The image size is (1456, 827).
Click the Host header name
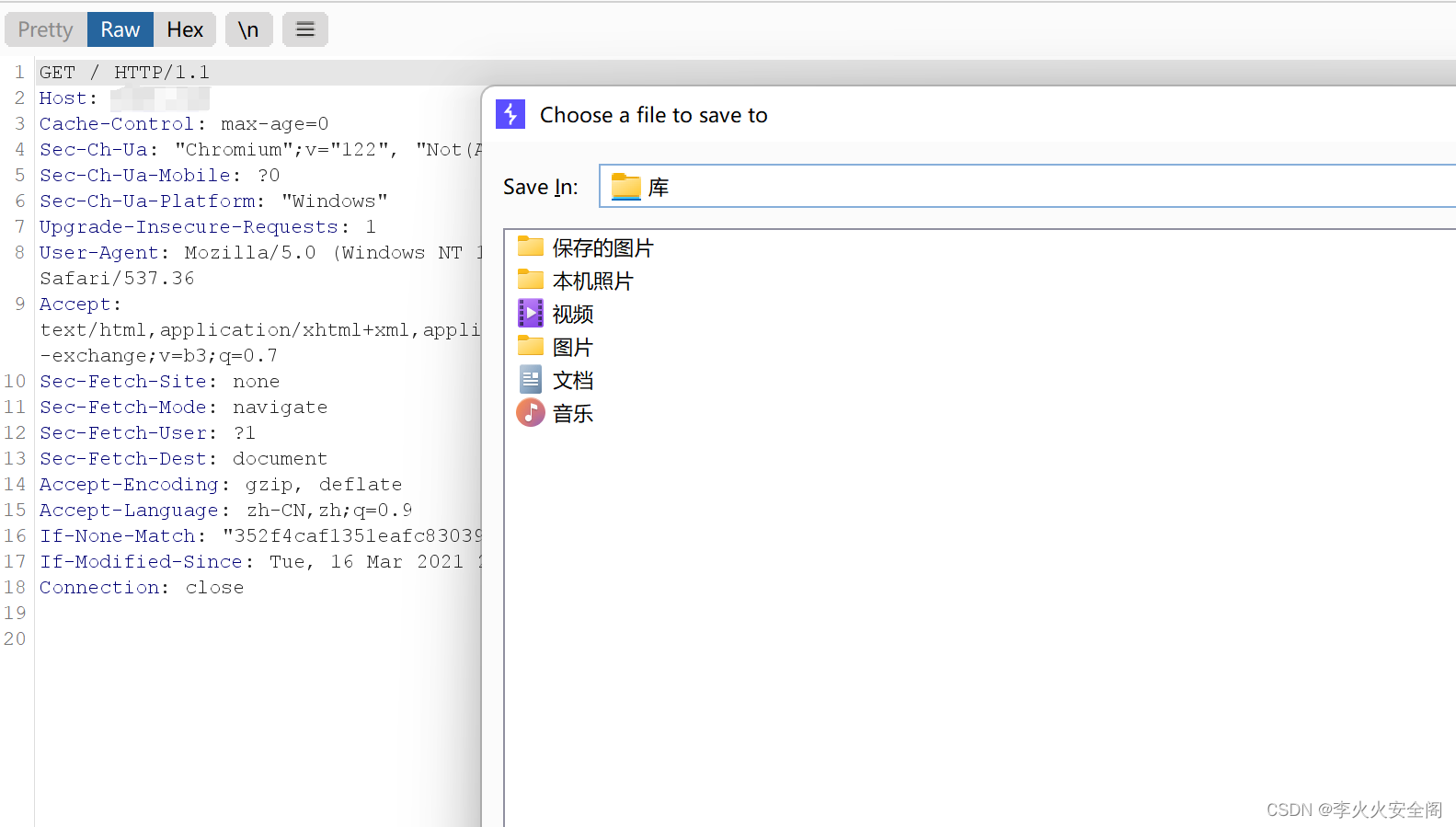click(x=68, y=98)
